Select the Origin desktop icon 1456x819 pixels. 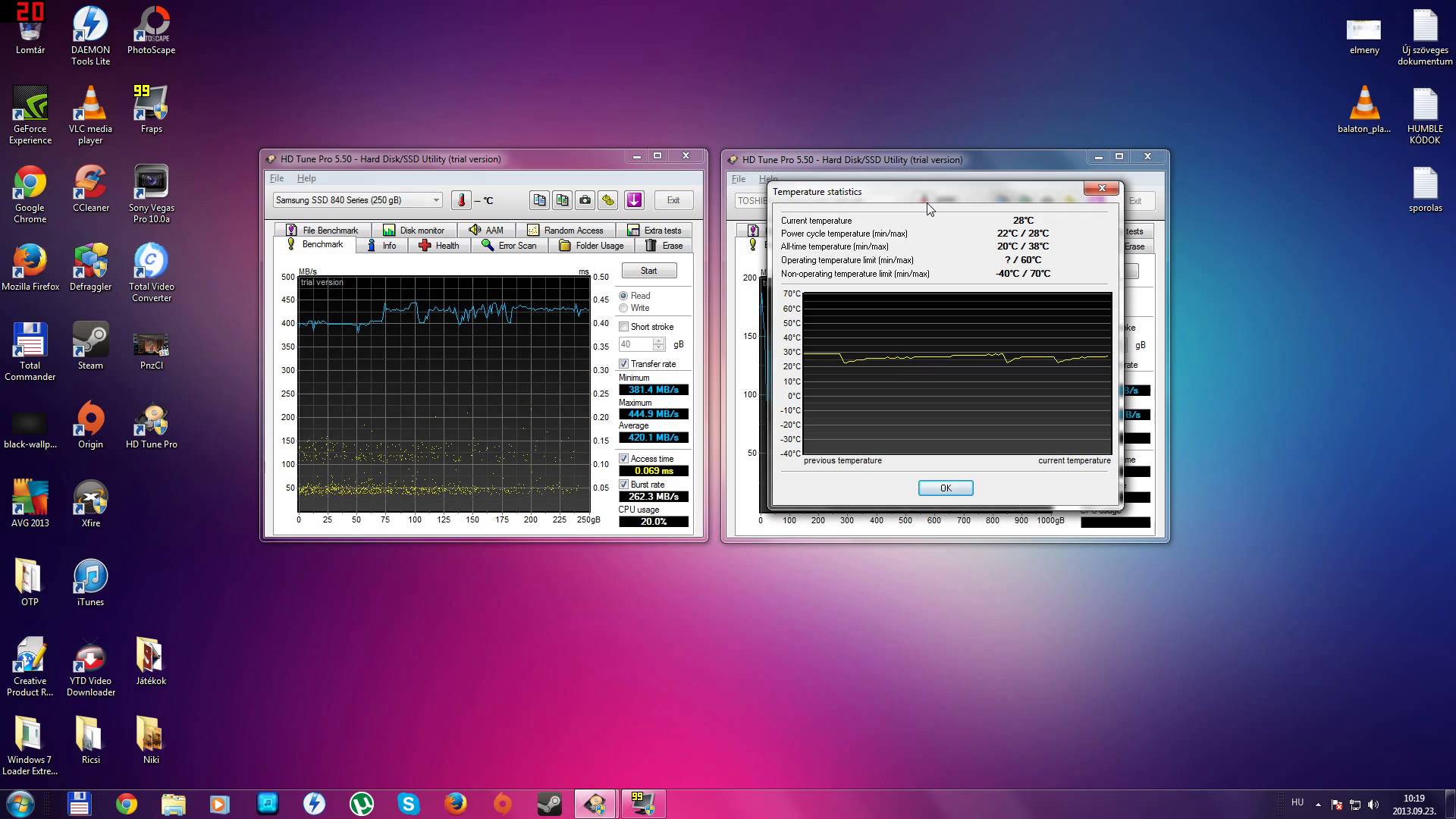tap(90, 425)
